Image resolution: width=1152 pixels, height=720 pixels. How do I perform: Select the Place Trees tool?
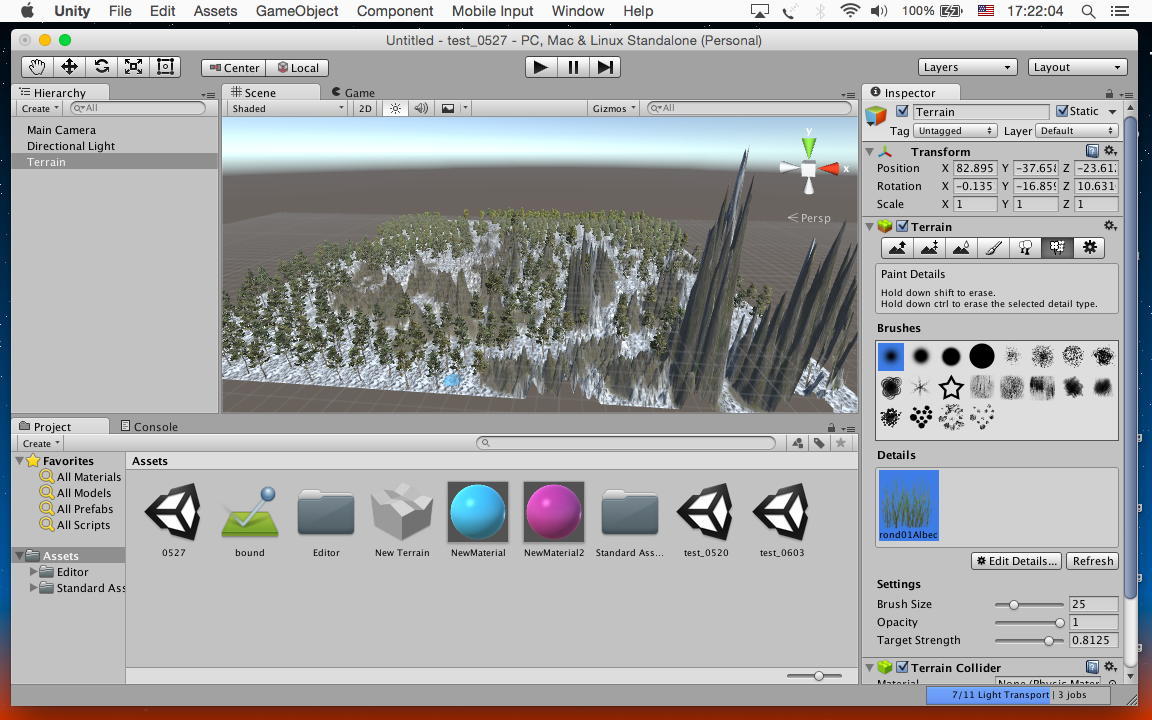click(1025, 248)
